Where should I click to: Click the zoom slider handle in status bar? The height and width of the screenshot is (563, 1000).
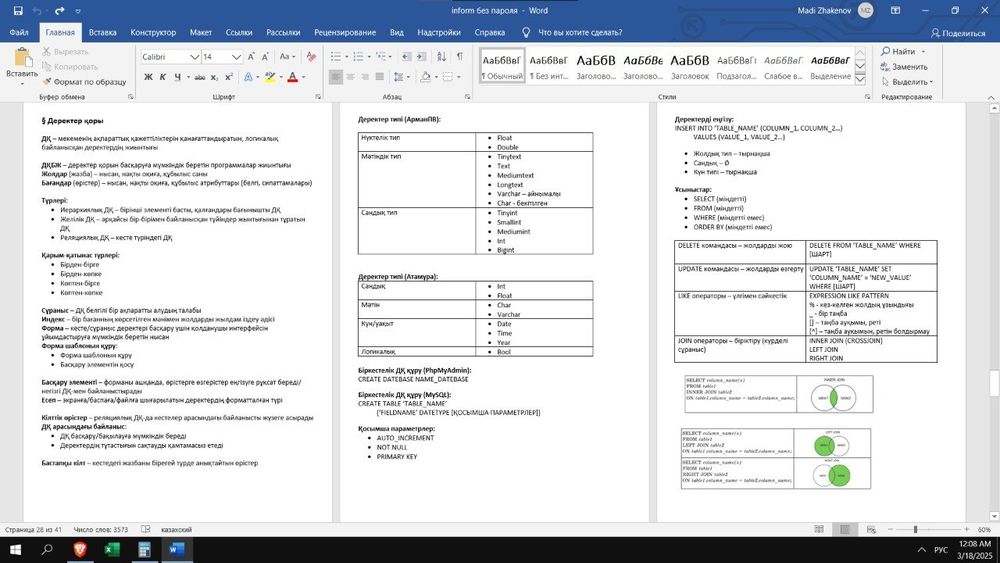pos(915,529)
